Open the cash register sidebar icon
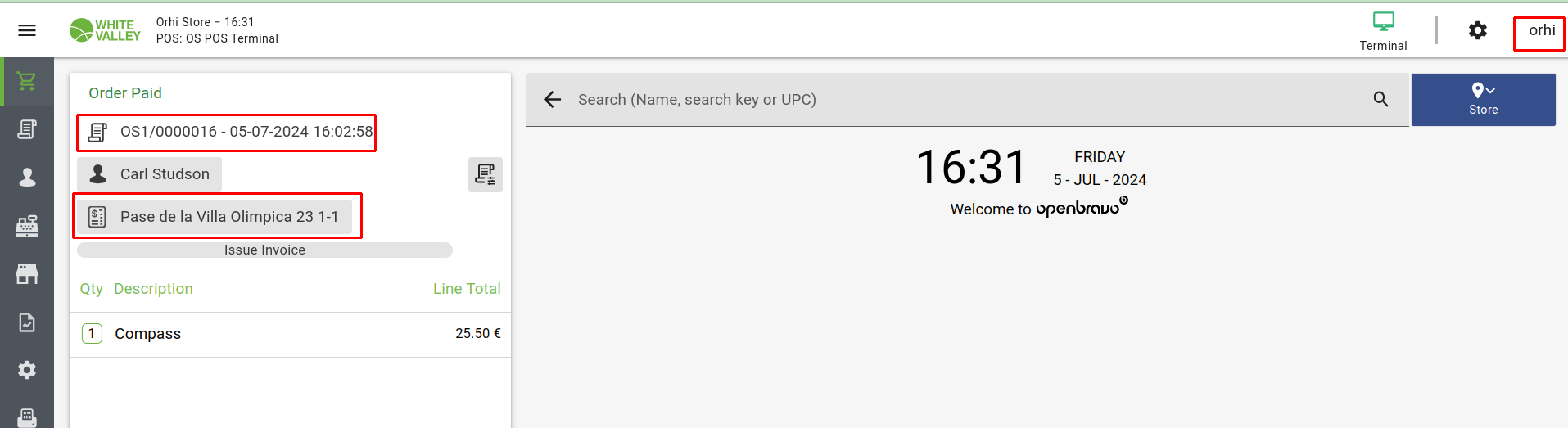Viewport: 1568px width, 428px height. 27,226
